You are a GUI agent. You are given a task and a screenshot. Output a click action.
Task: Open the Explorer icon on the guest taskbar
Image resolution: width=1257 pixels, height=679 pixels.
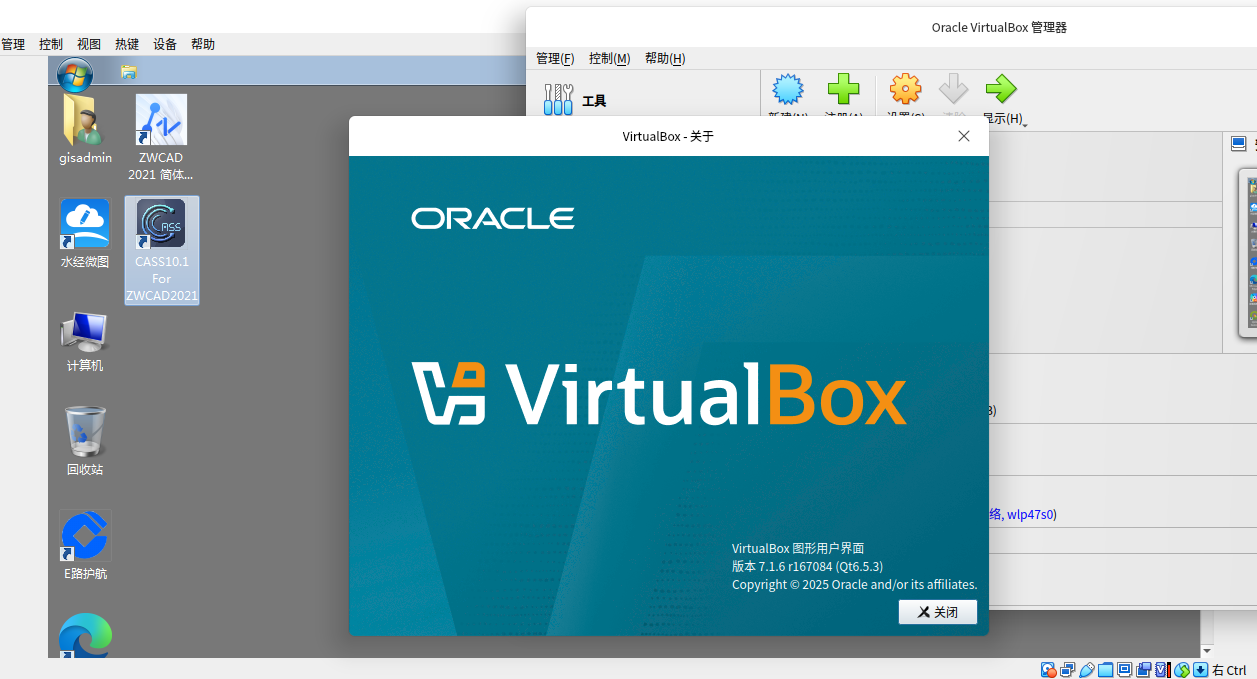pyautogui.click(x=129, y=72)
